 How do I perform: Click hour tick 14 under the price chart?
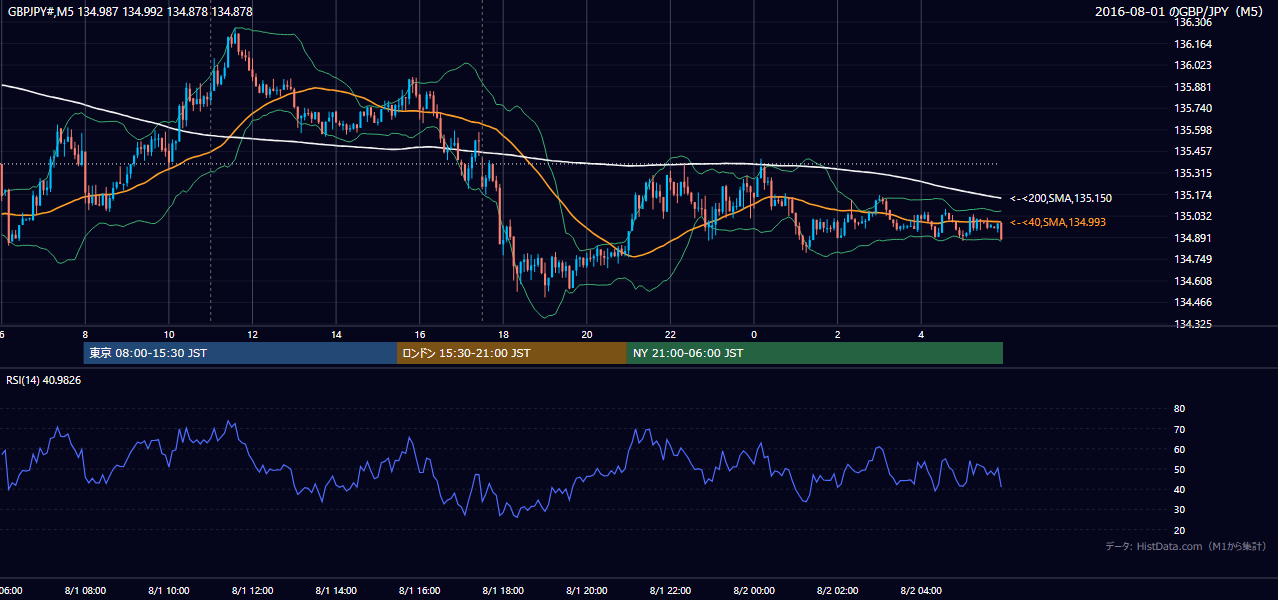(336, 335)
